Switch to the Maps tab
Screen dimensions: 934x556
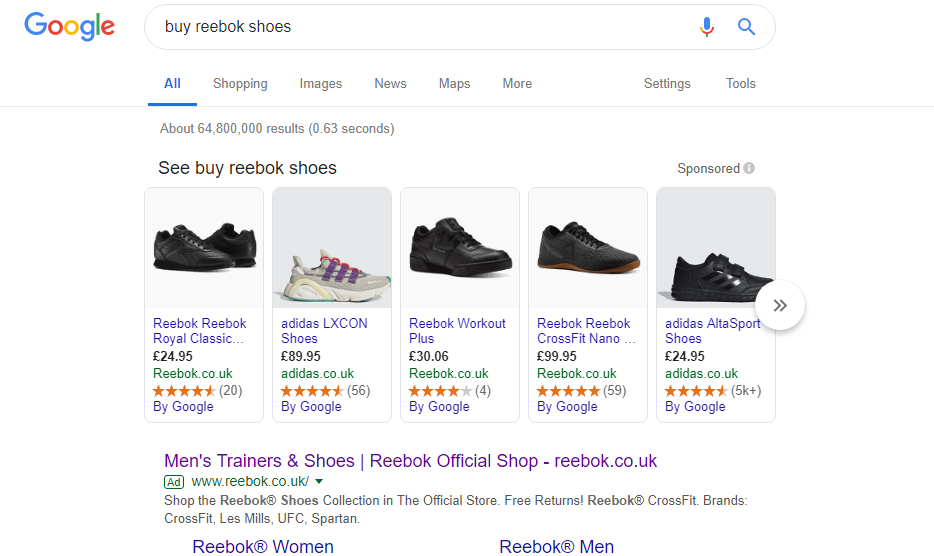click(x=454, y=83)
